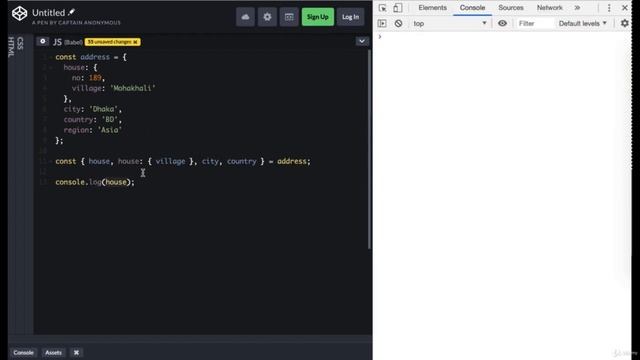This screenshot has height=360, width=640.
Task: Open the Default levels dropdown
Action: pos(582,24)
